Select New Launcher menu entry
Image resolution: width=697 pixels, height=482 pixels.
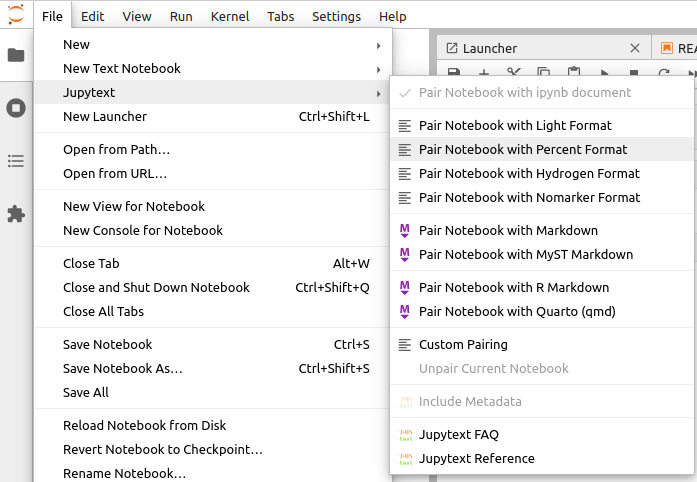[x=213, y=116]
